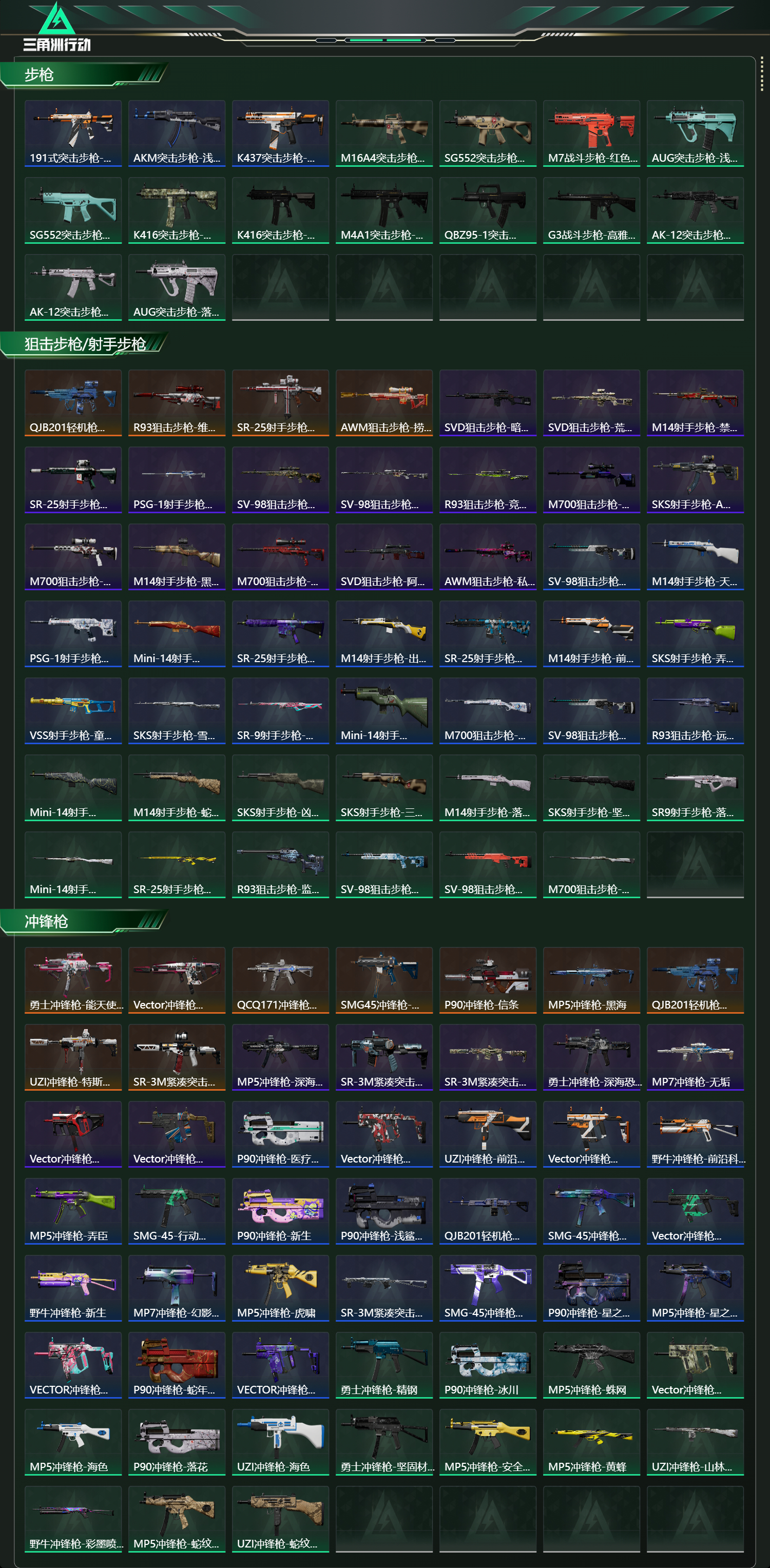Select the MP5冲锋枪-虎啸 skin
The image size is (770, 1568).
point(280,1288)
